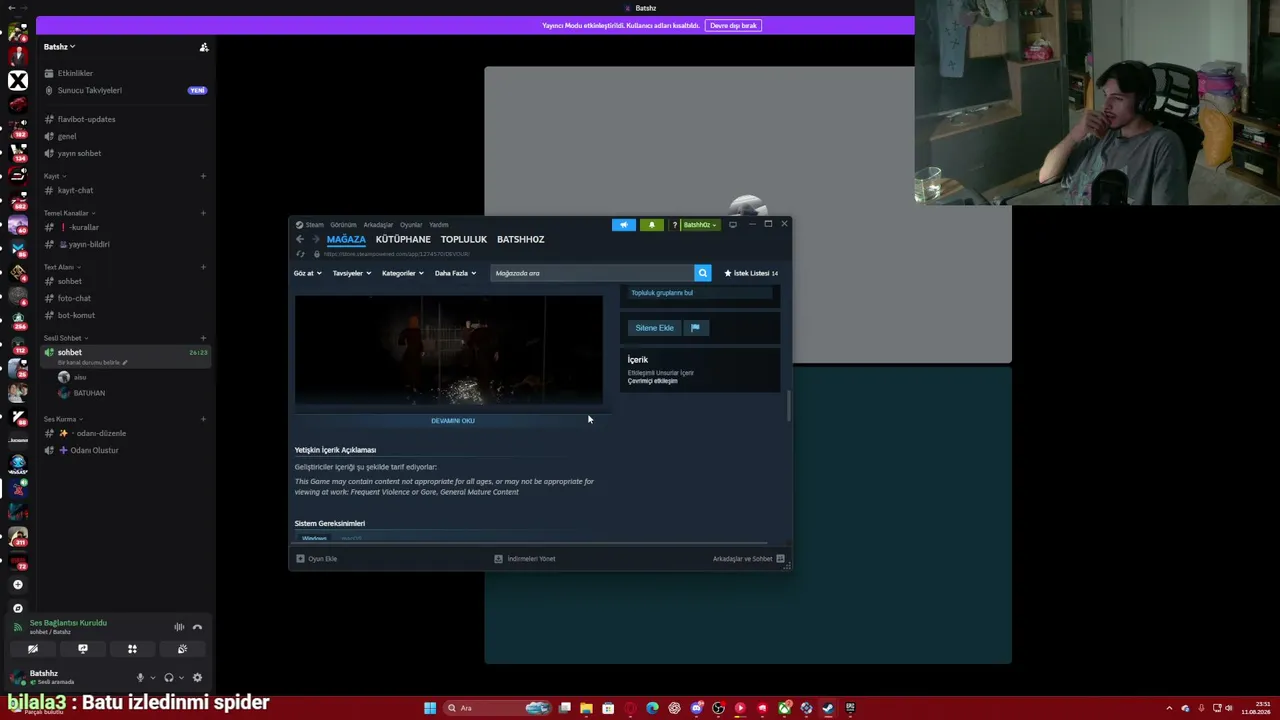Open Discord soundboard icon
This screenshot has width=1280, height=720.
pyautogui.click(x=182, y=649)
